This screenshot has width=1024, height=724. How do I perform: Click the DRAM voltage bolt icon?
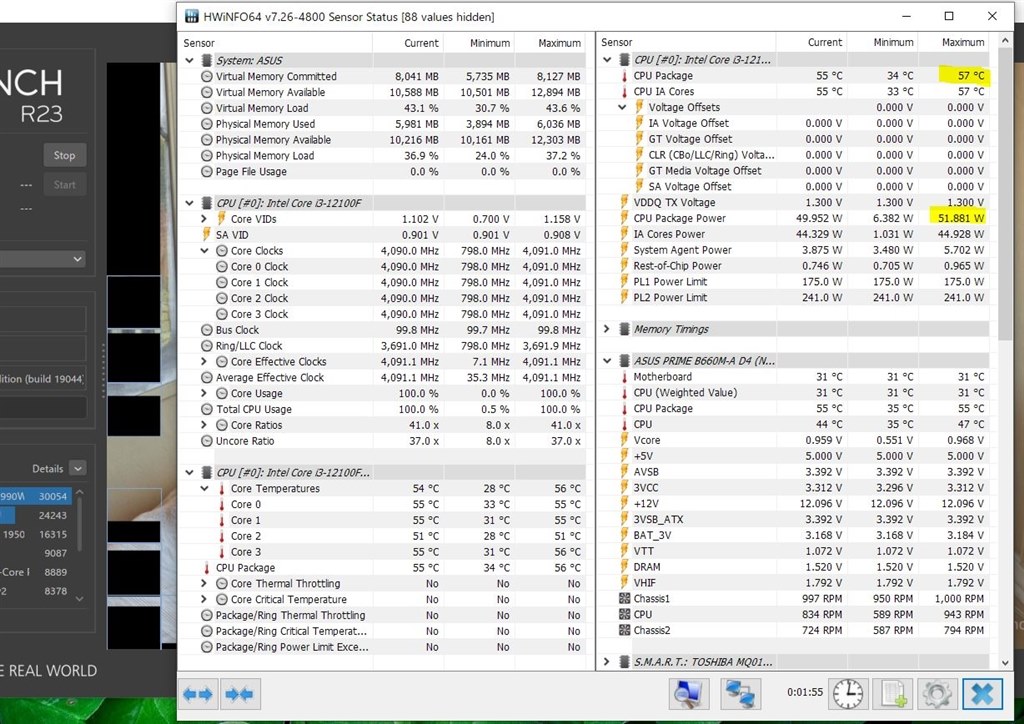[x=624, y=567]
